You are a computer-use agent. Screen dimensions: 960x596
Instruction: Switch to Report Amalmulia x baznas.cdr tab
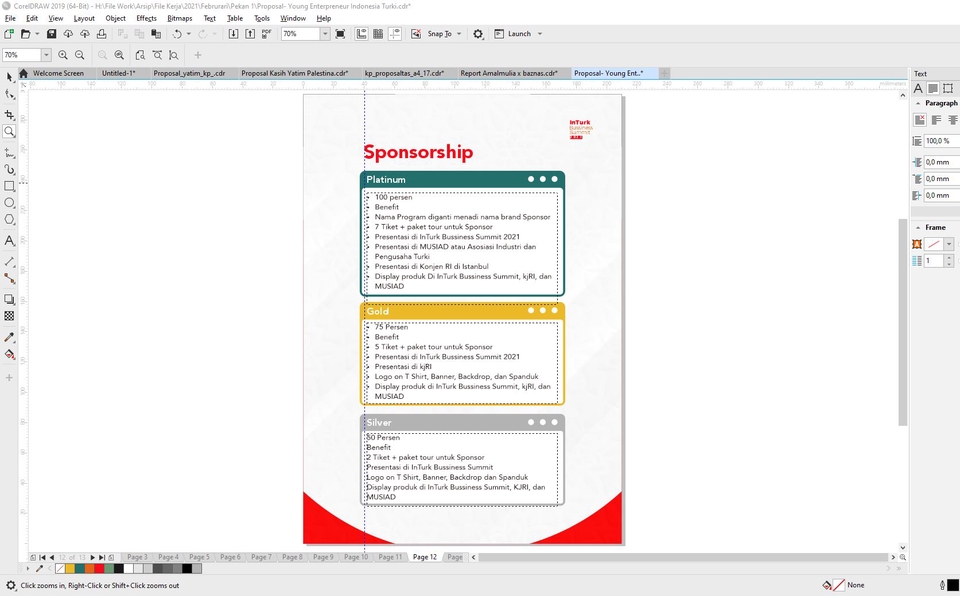[x=509, y=73]
